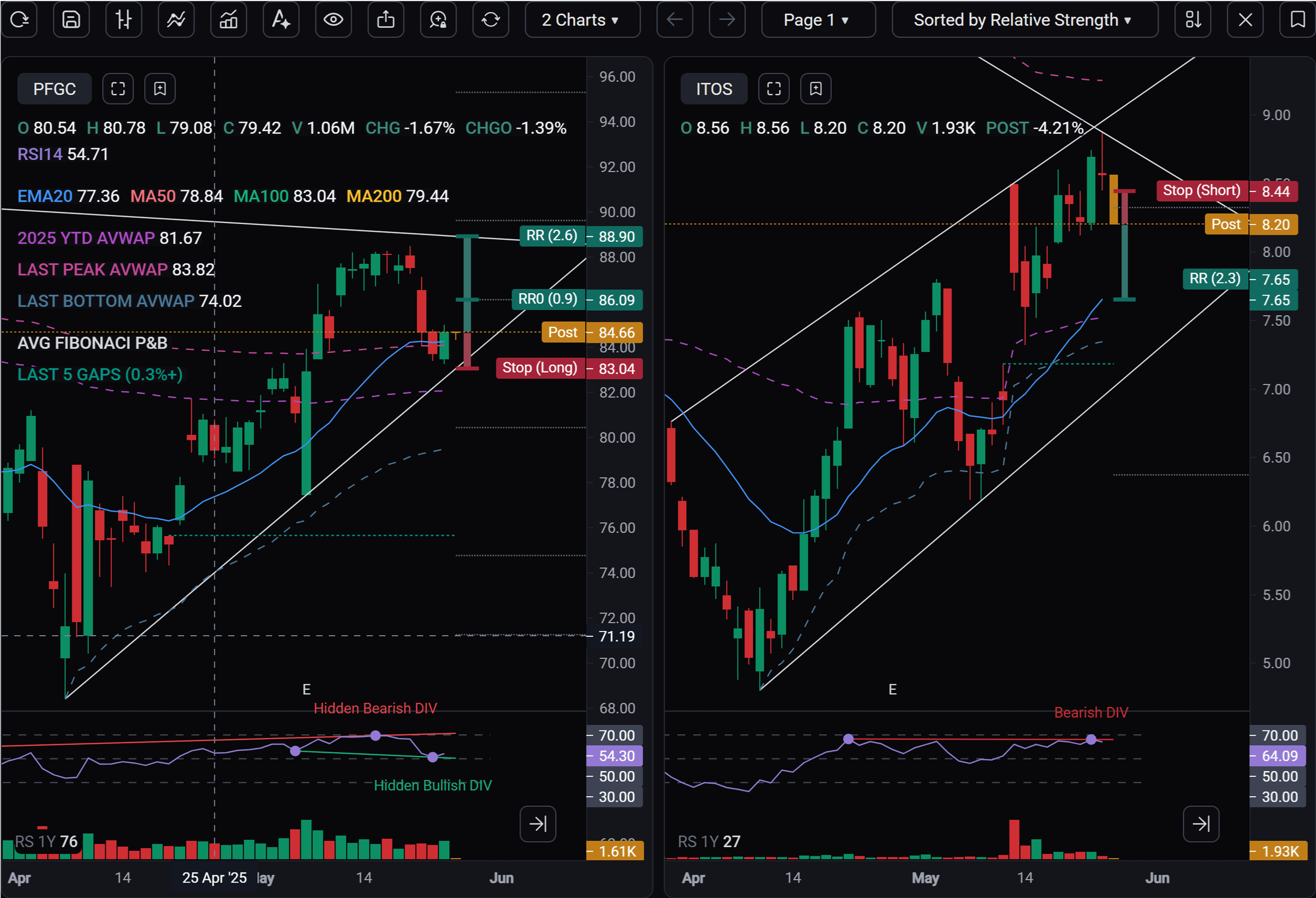Screen dimensions: 1316x898
Task: Select the line chart drawing icon
Action: tap(176, 20)
